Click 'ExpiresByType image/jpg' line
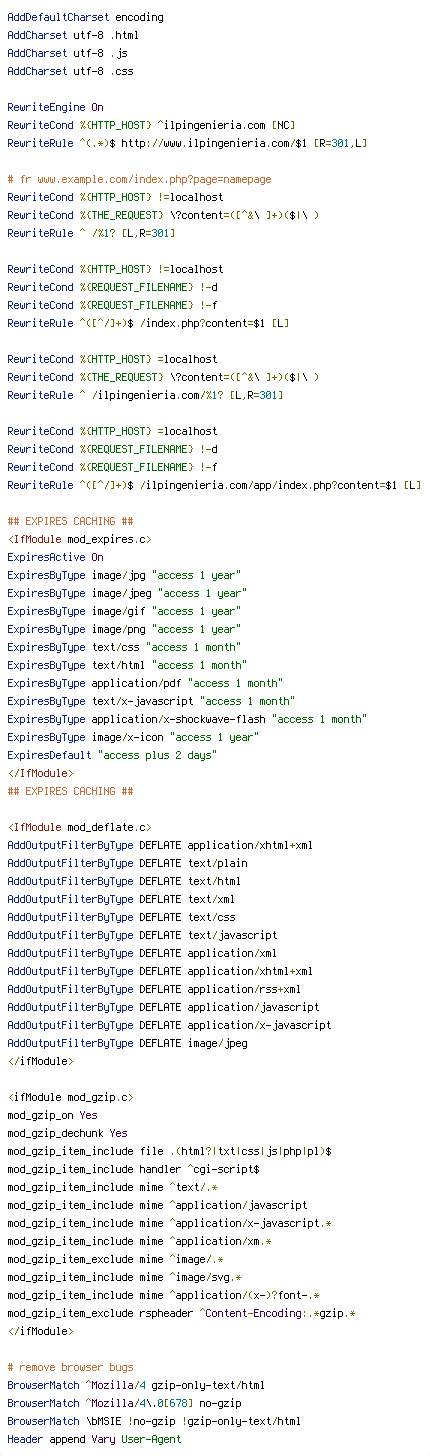Image resolution: width=430 pixels, height=1456 pixels. pyautogui.click(x=124, y=575)
